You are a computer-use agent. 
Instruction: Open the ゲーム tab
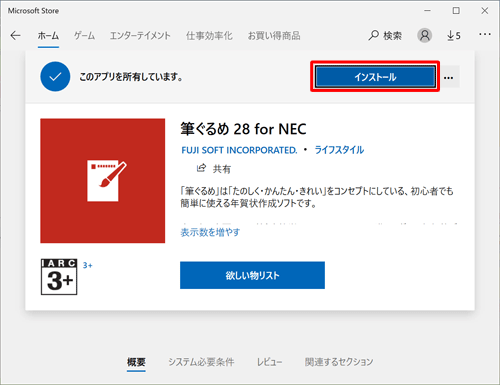tap(84, 36)
